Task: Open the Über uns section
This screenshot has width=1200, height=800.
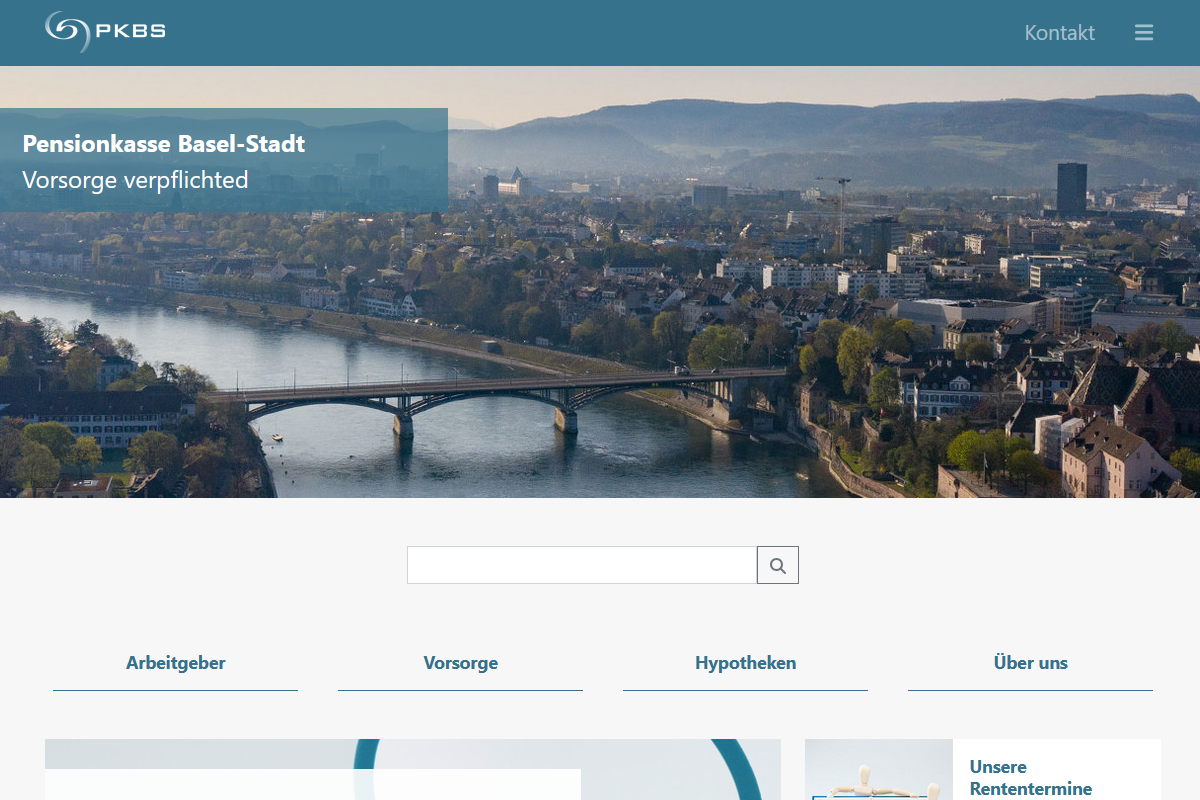Action: (1030, 663)
